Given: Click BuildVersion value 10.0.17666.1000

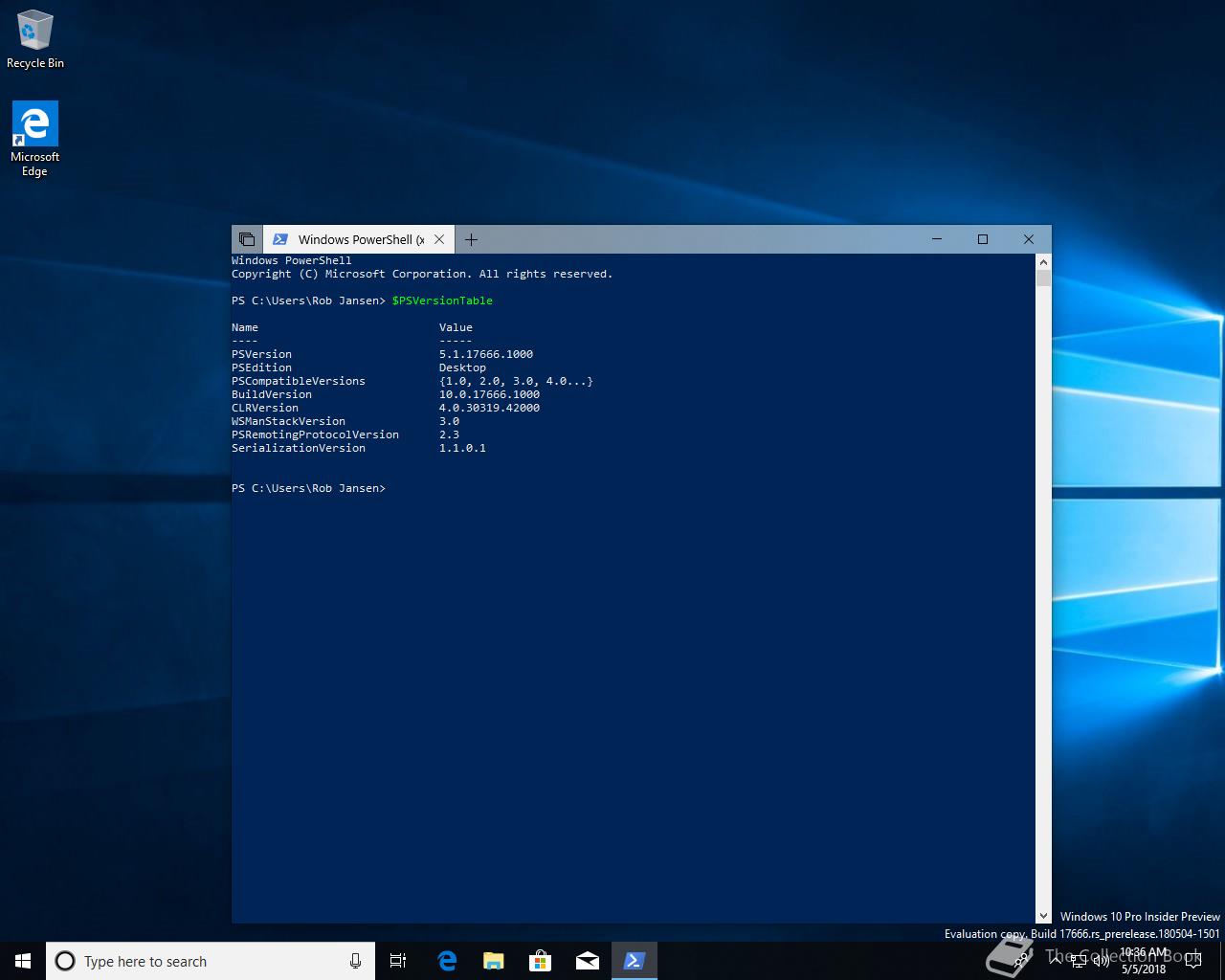Looking at the screenshot, I should click(x=489, y=394).
